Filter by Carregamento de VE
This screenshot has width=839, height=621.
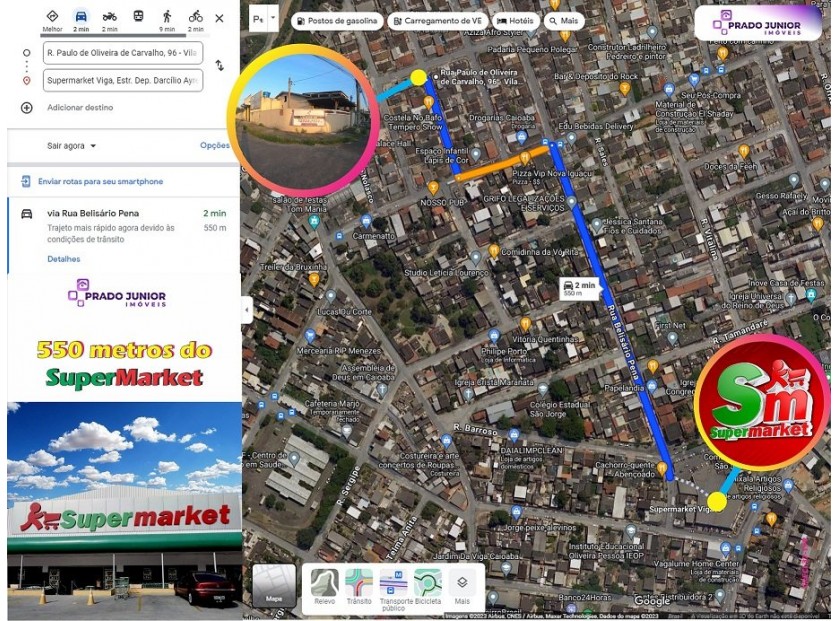point(437,21)
